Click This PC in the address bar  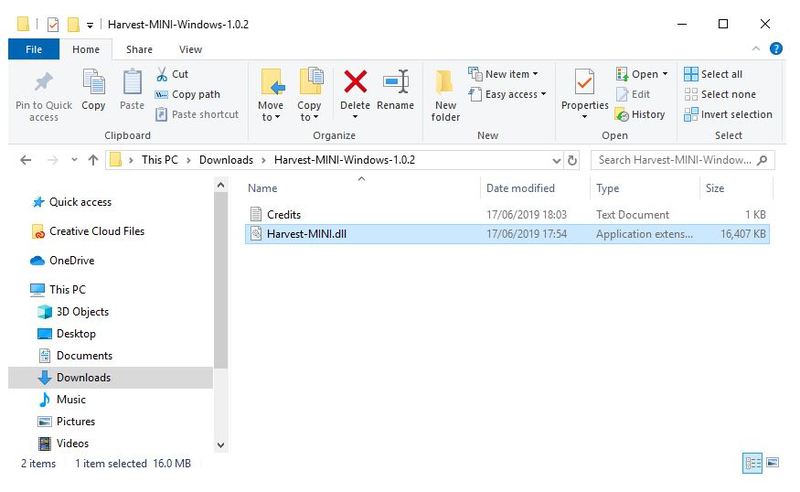coord(160,160)
